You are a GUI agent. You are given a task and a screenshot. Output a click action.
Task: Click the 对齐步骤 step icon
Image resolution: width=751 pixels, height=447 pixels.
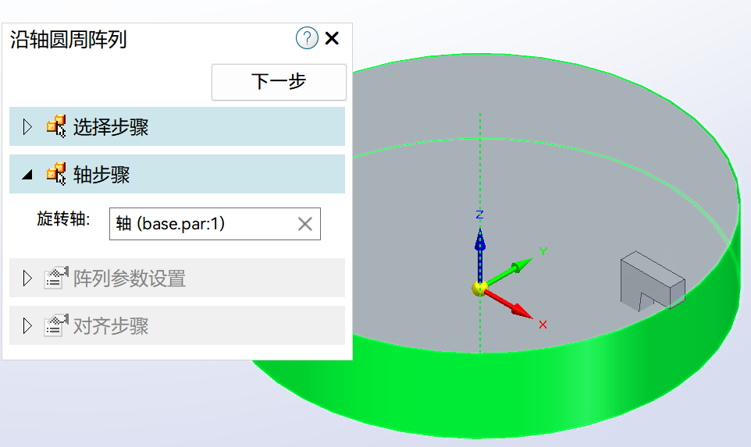pyautogui.click(x=56, y=326)
